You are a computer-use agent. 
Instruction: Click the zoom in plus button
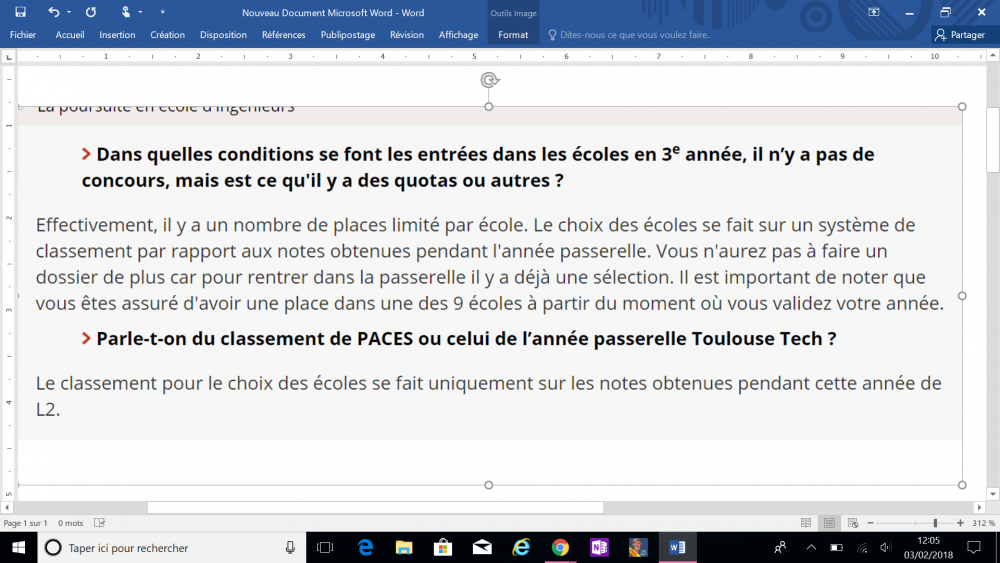point(960,523)
